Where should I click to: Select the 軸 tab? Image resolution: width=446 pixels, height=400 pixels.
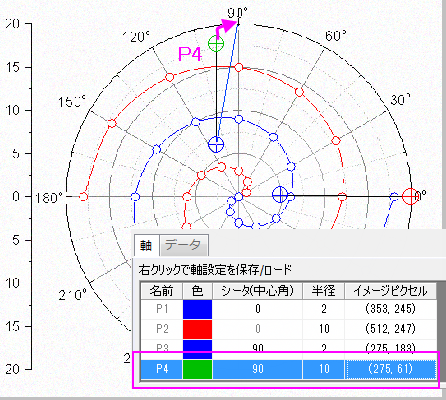click(x=146, y=245)
